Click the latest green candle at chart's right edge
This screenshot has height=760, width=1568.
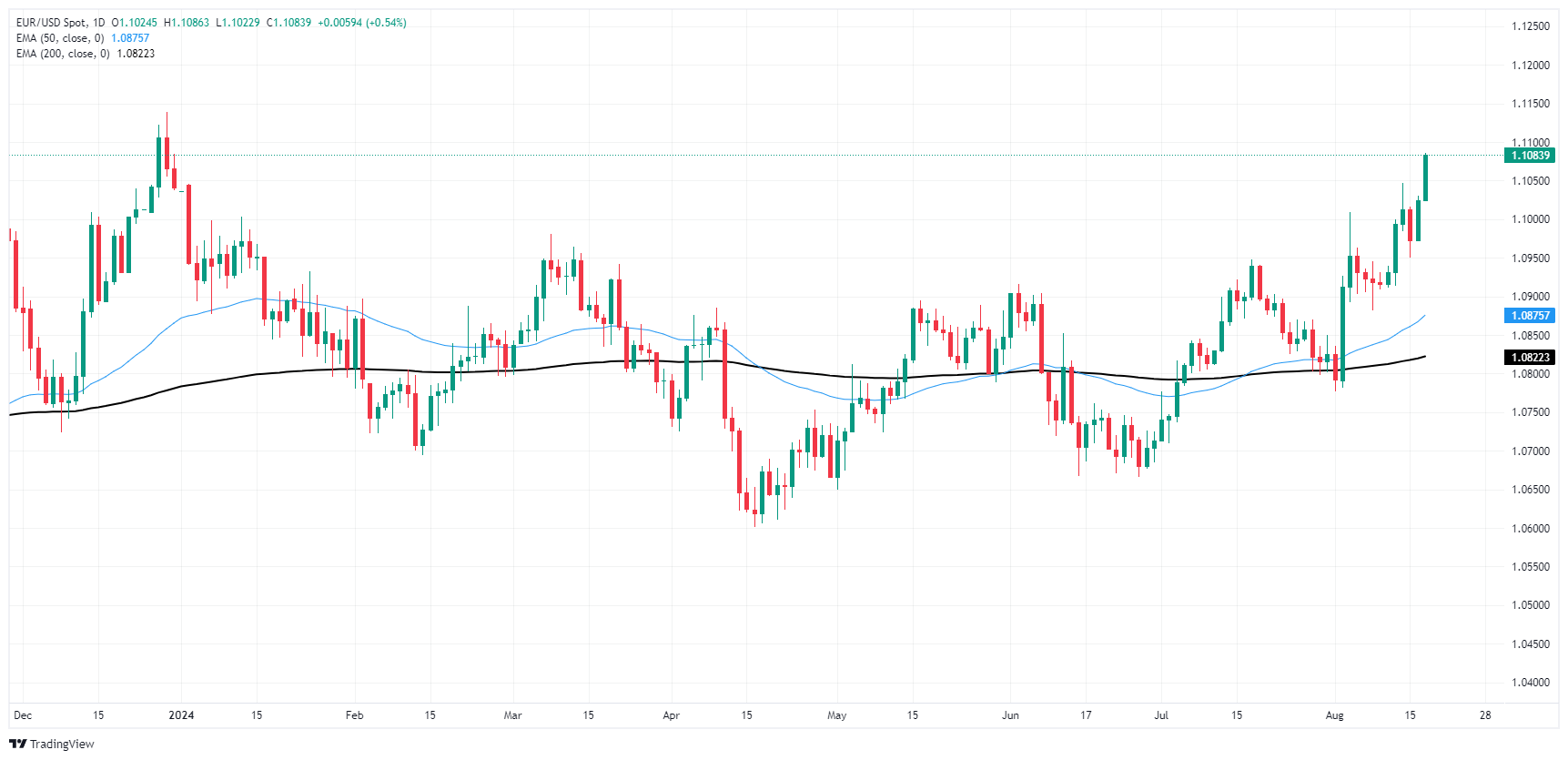[1425, 177]
